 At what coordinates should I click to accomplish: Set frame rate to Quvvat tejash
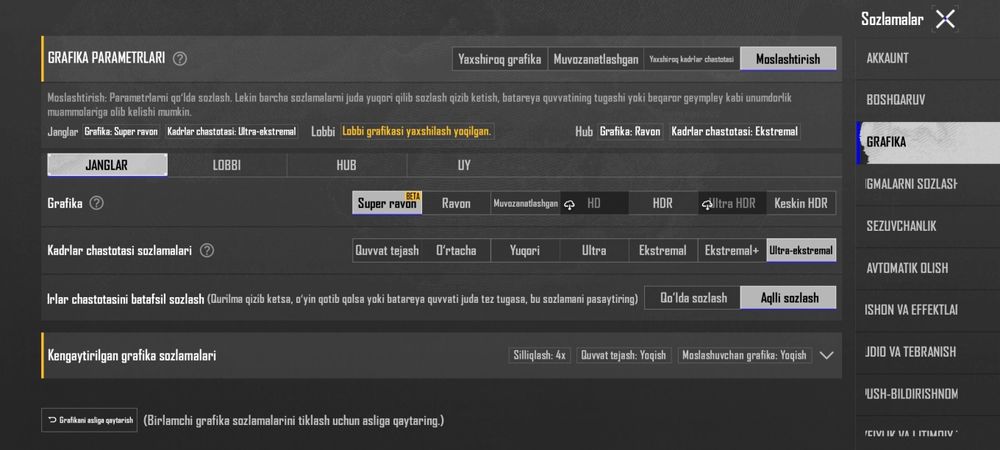386,250
